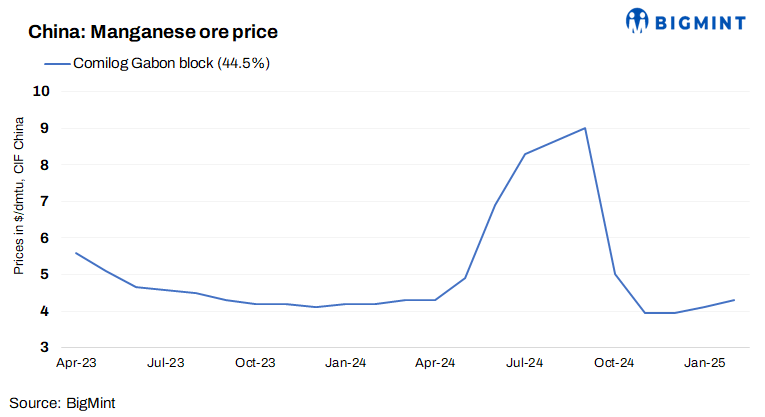This screenshot has height=417, width=765.
Task: Click the Jul-24 x-axis label
Action: pyautogui.click(x=524, y=363)
